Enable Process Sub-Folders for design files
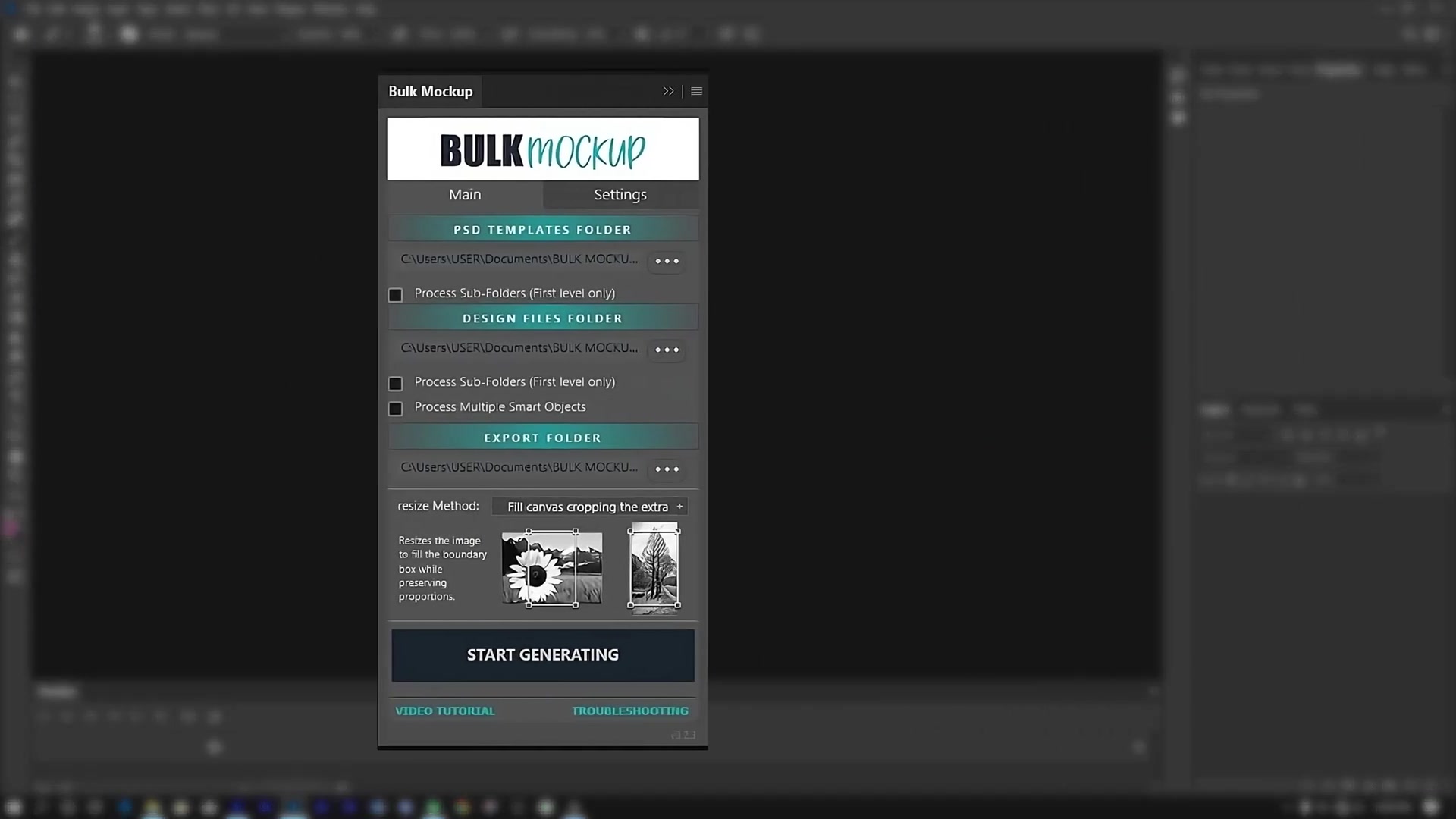1456x819 pixels. point(395,383)
